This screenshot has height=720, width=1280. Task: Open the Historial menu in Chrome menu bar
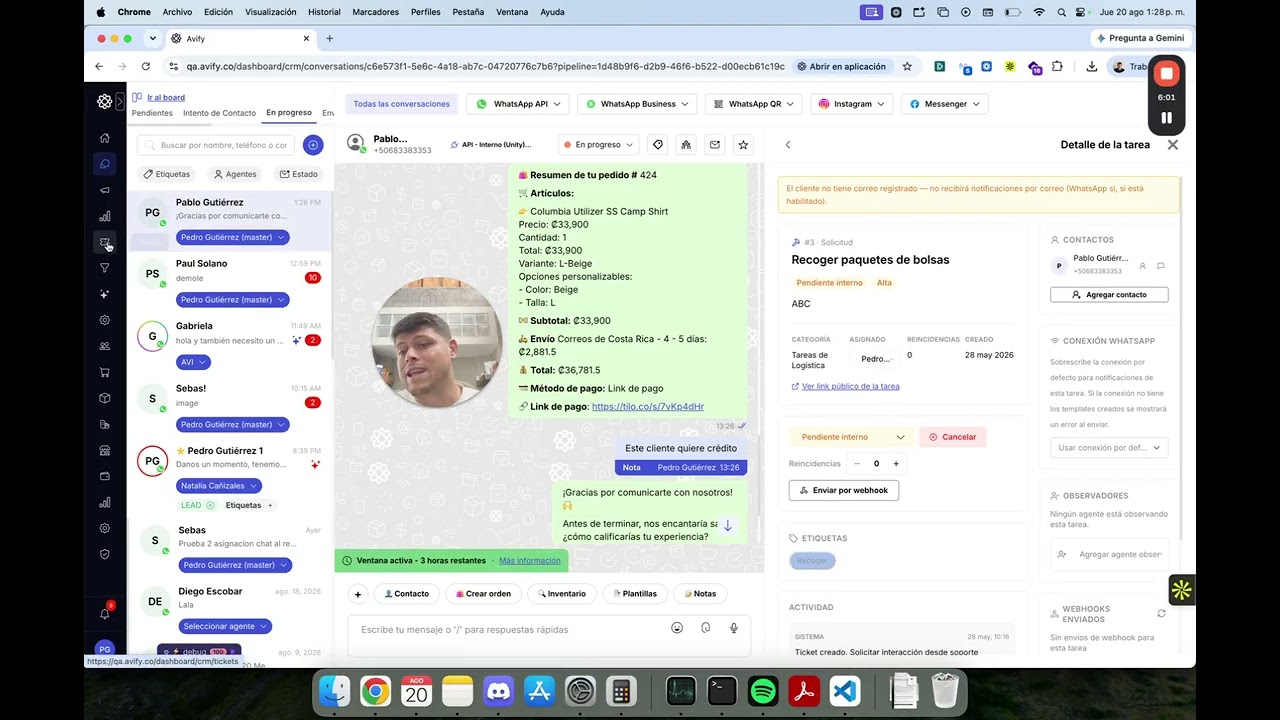[324, 12]
